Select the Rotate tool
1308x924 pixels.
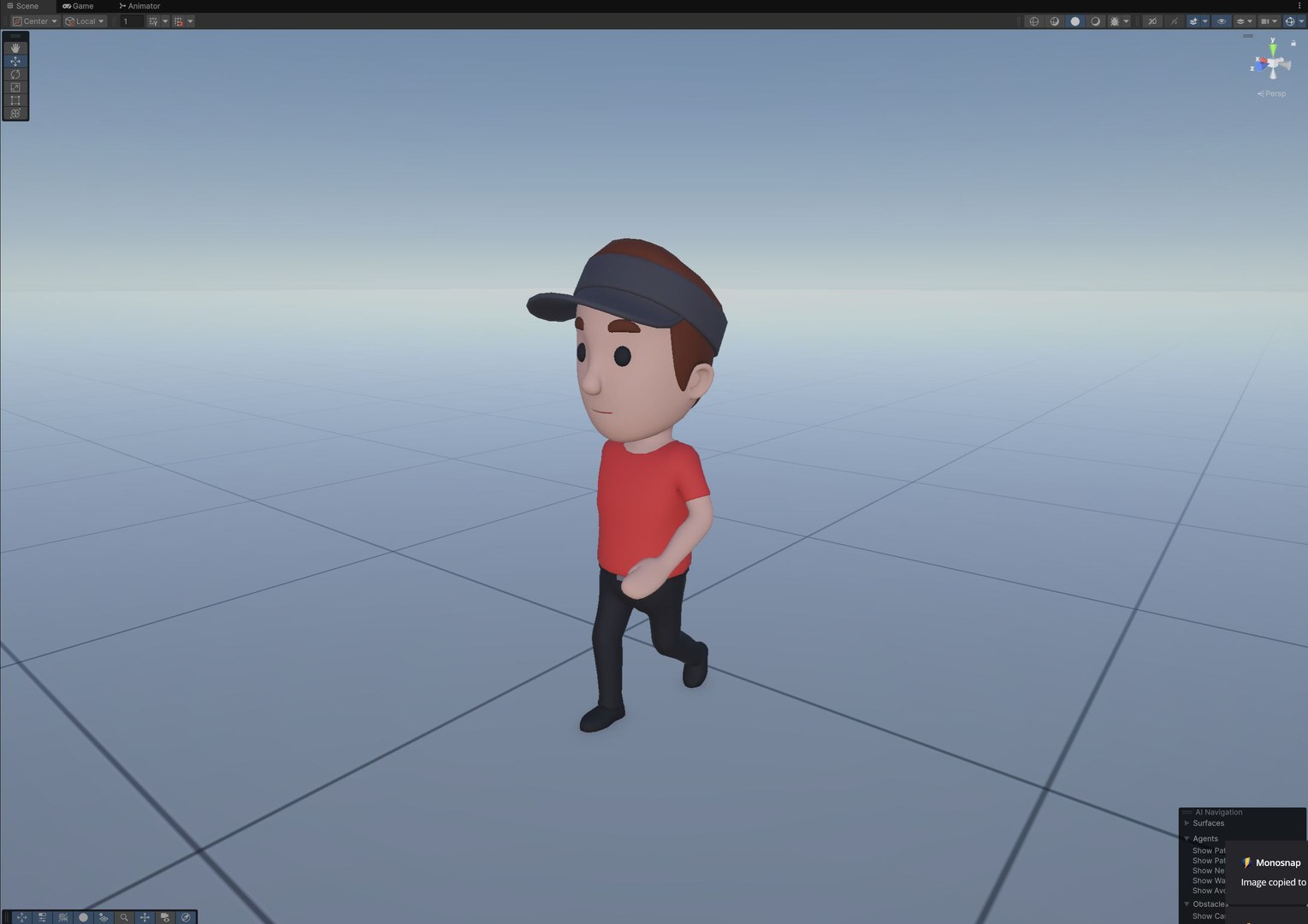click(x=15, y=74)
